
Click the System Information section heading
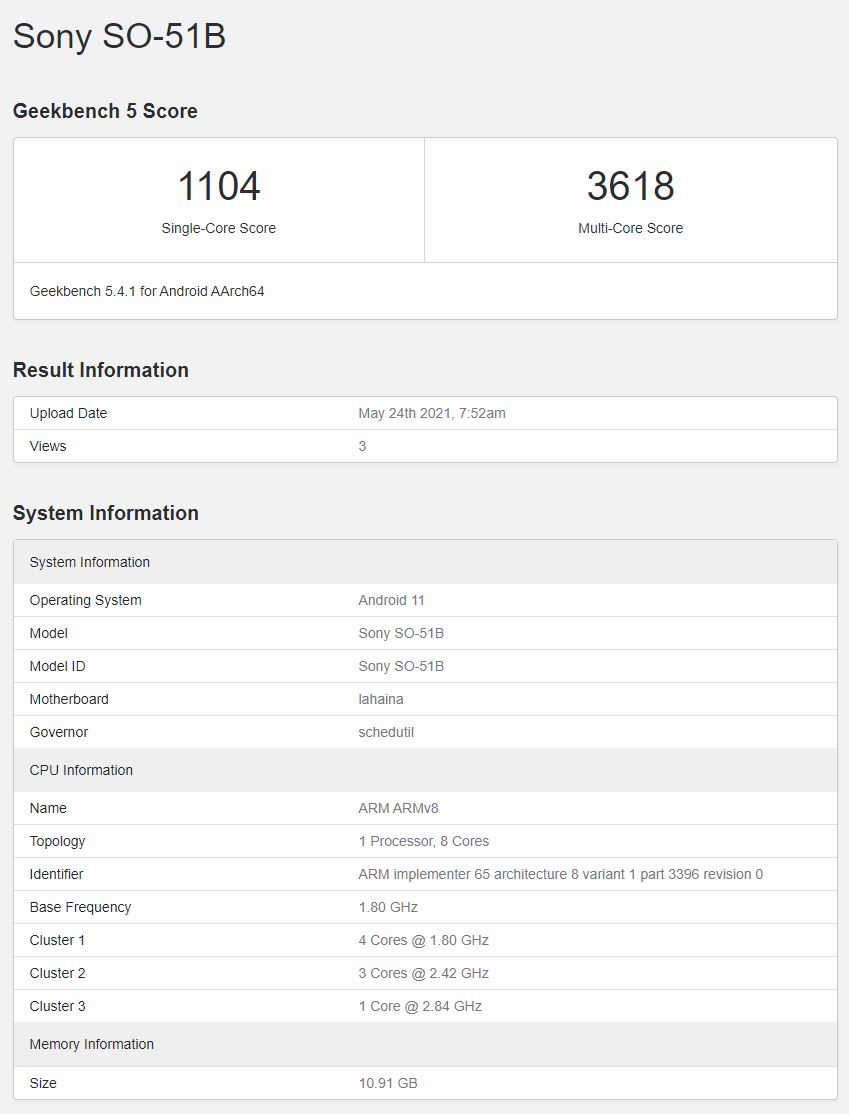pos(106,513)
